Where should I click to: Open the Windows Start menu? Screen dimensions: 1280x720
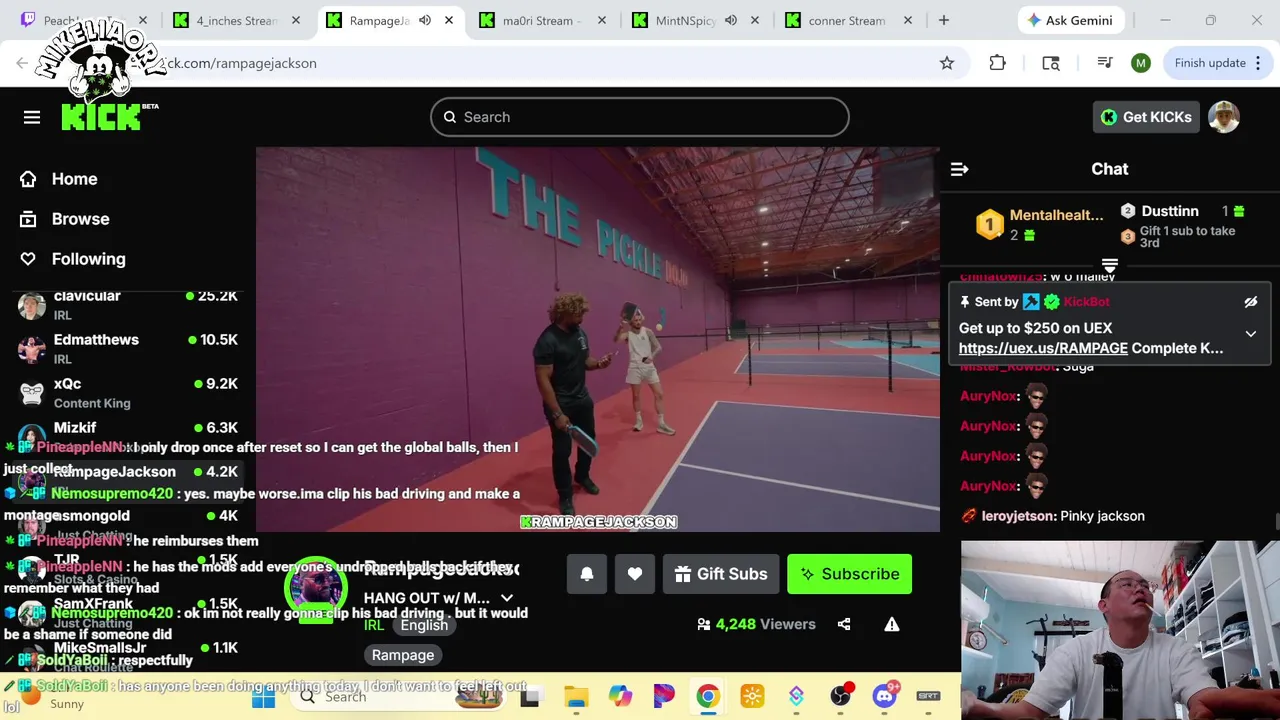click(x=264, y=697)
